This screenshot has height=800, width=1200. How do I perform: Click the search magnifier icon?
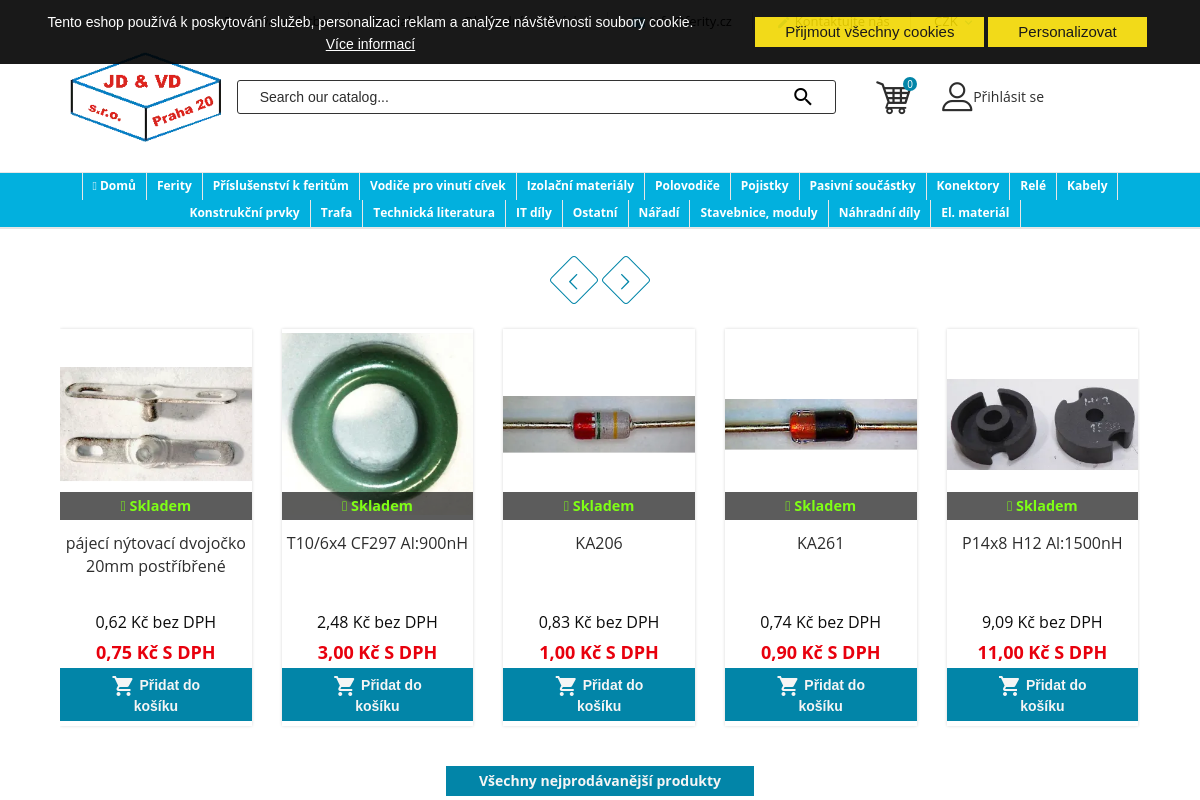click(803, 97)
